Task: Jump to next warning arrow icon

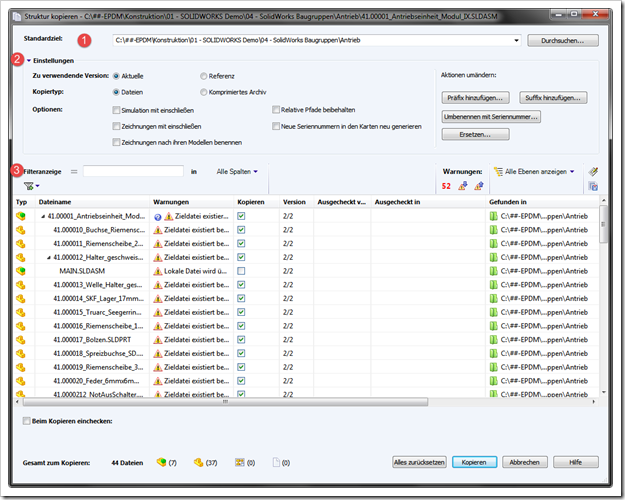Action: pyautogui.click(x=462, y=186)
